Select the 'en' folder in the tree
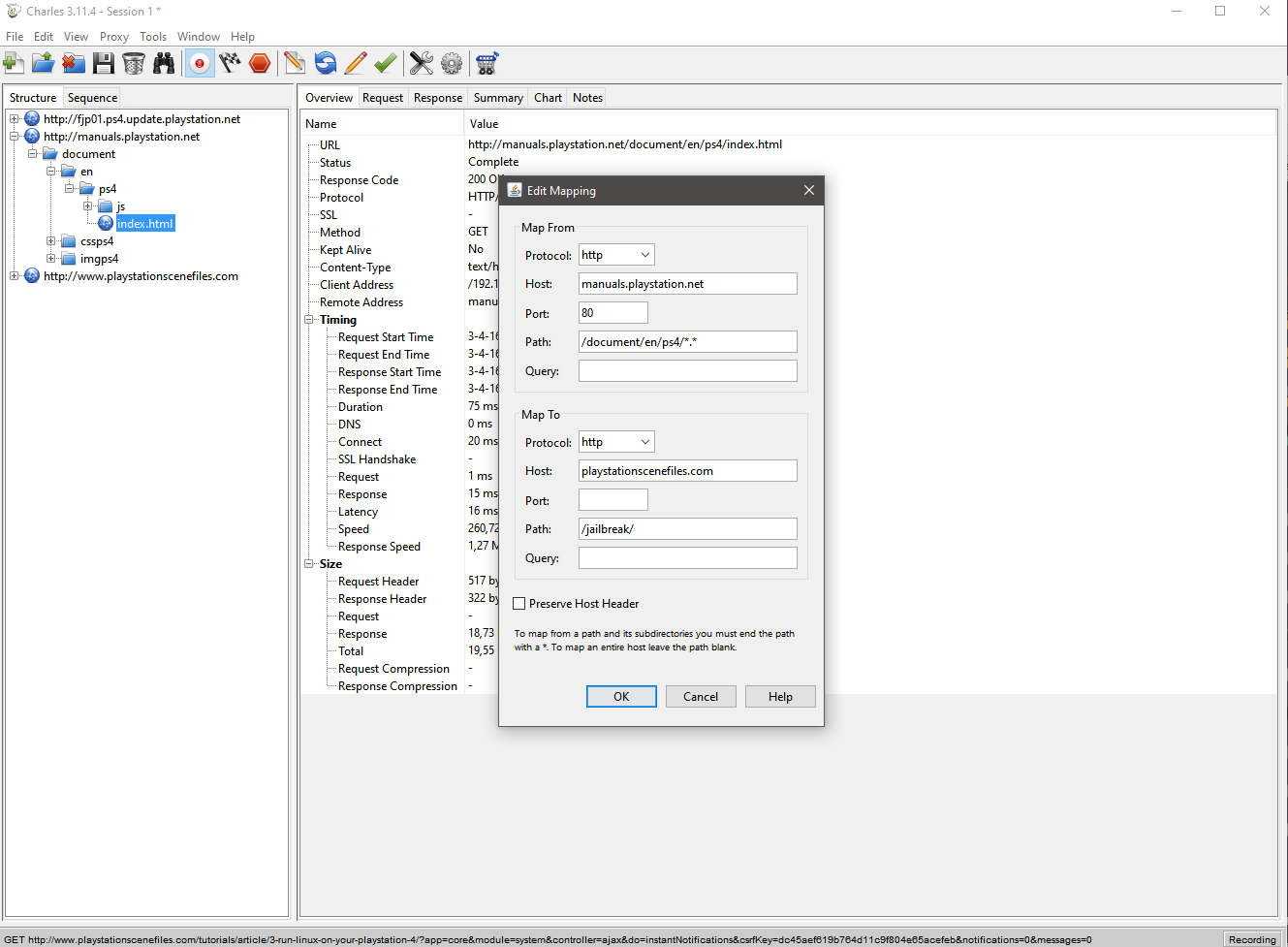Screen dimensions: 1288x947 pos(86,172)
